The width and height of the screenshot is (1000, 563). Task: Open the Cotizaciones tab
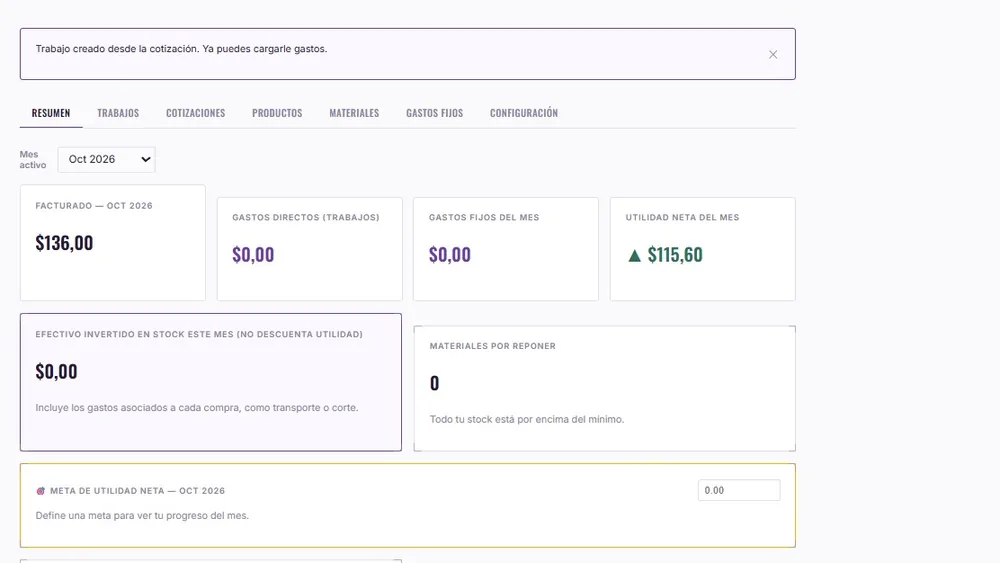pyautogui.click(x=196, y=113)
